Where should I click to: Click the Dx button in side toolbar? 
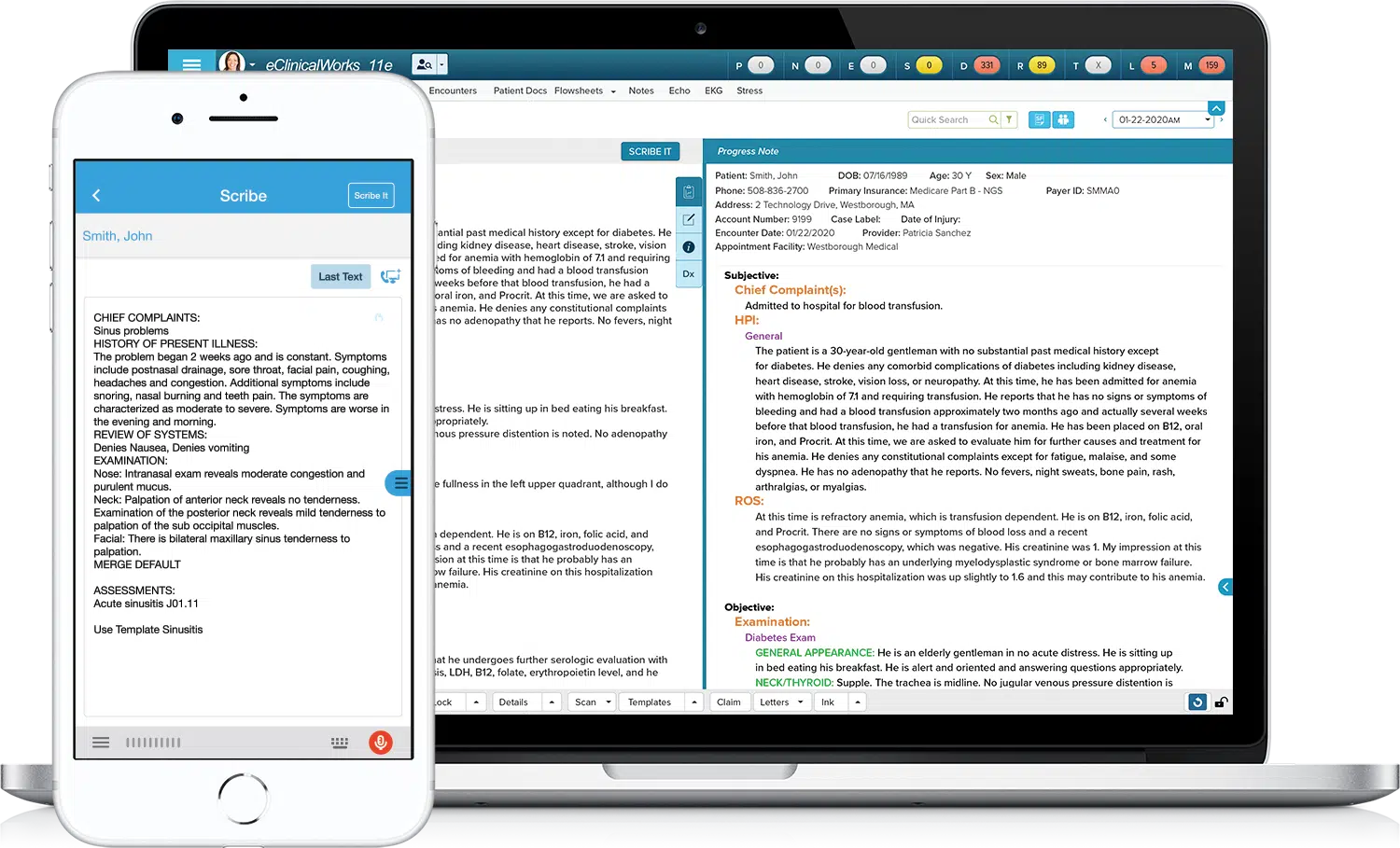pos(689,274)
